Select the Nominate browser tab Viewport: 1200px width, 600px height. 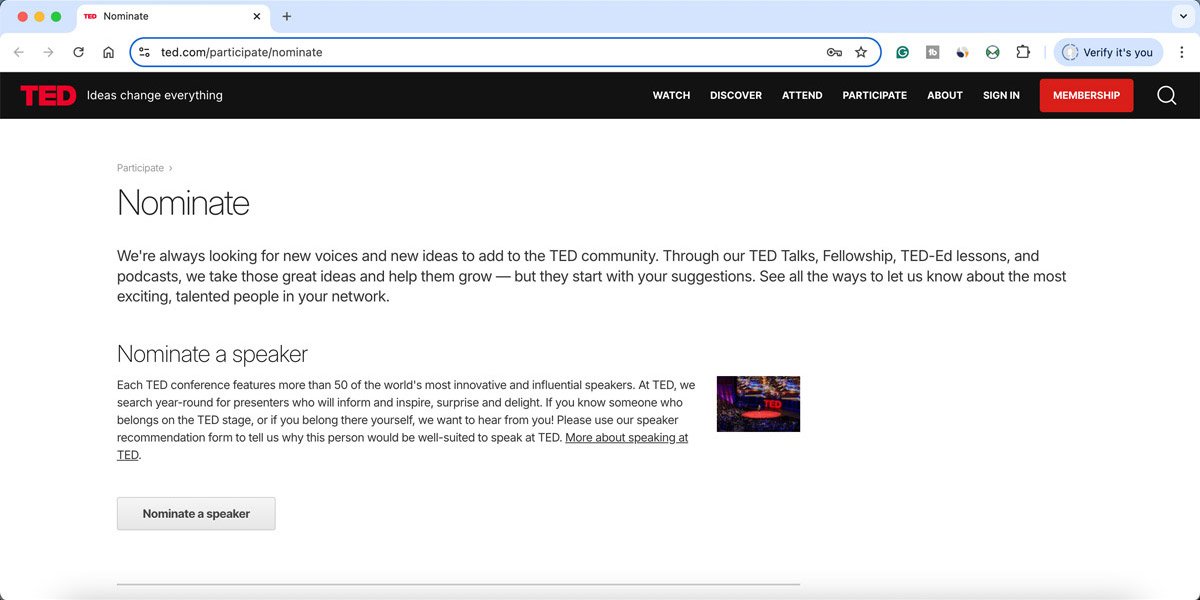(x=172, y=16)
